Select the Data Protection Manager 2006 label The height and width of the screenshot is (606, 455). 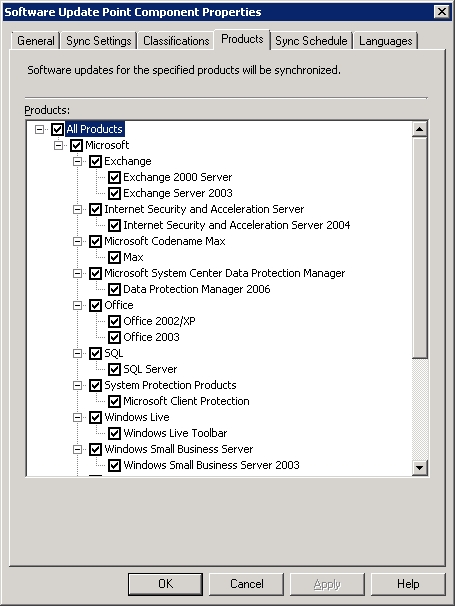coord(197,289)
